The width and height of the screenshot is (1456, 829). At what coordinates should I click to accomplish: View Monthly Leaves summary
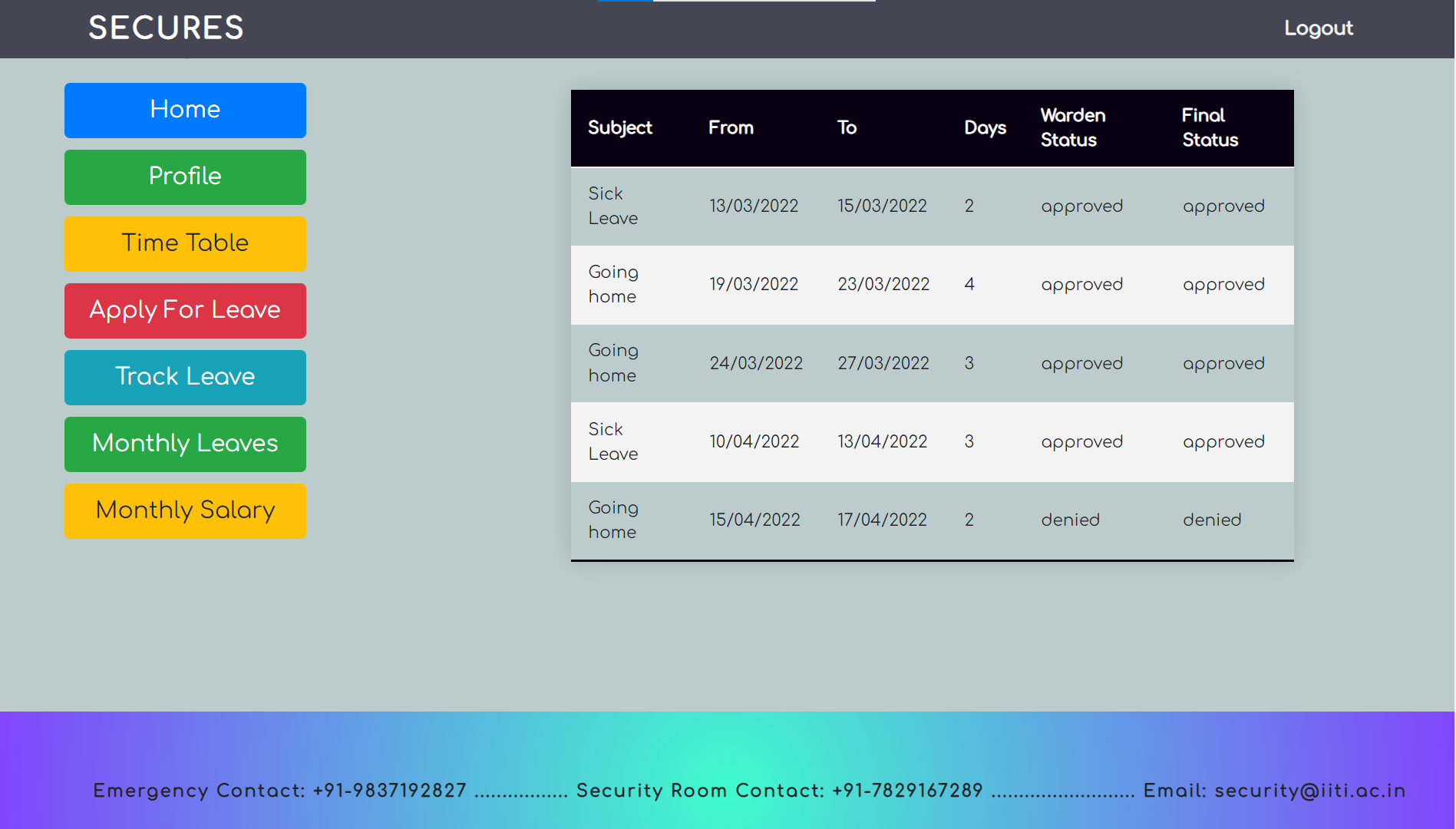(184, 444)
